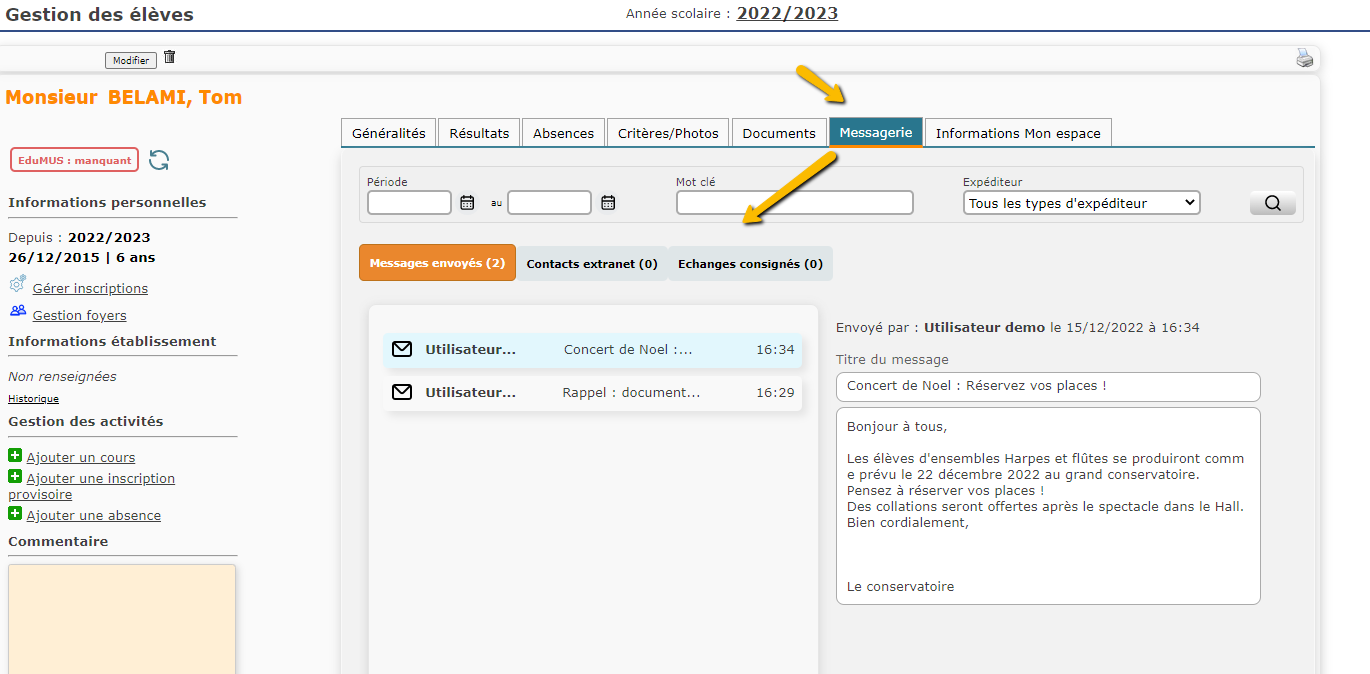Viewport: 1370px width, 674px height.
Task: Click into the Mot clé keyword field
Action: point(794,203)
